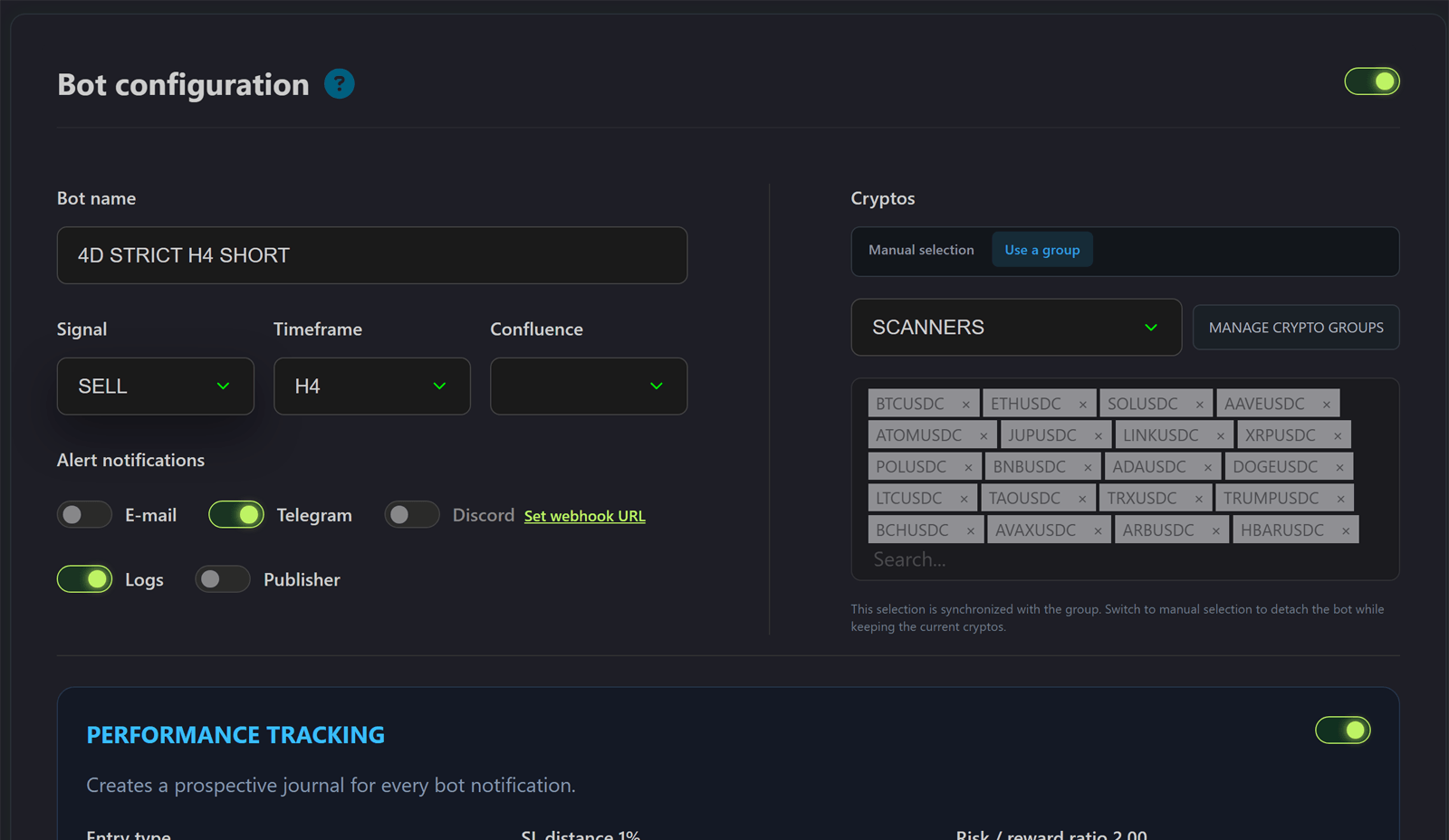Expand the SCANNERS group dropdown
The height and width of the screenshot is (840, 1449).
(1016, 328)
